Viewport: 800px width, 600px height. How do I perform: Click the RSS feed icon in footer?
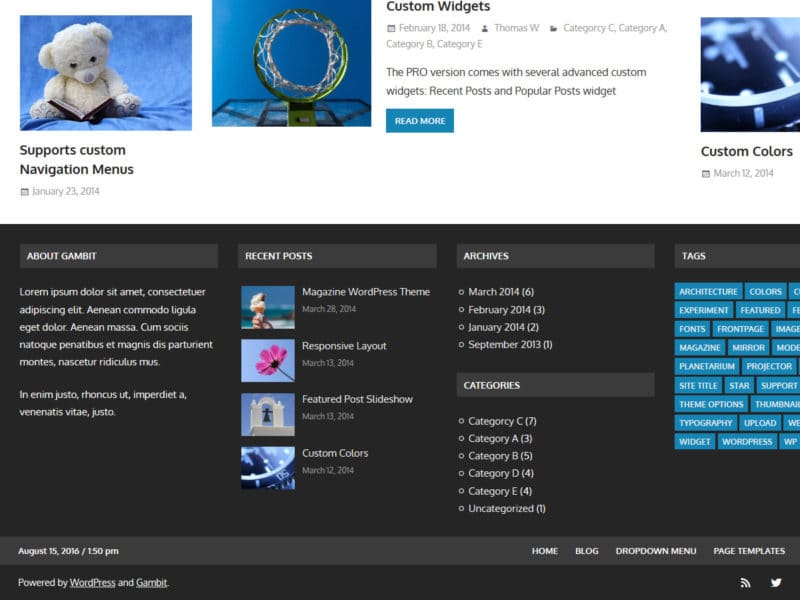pos(744,583)
